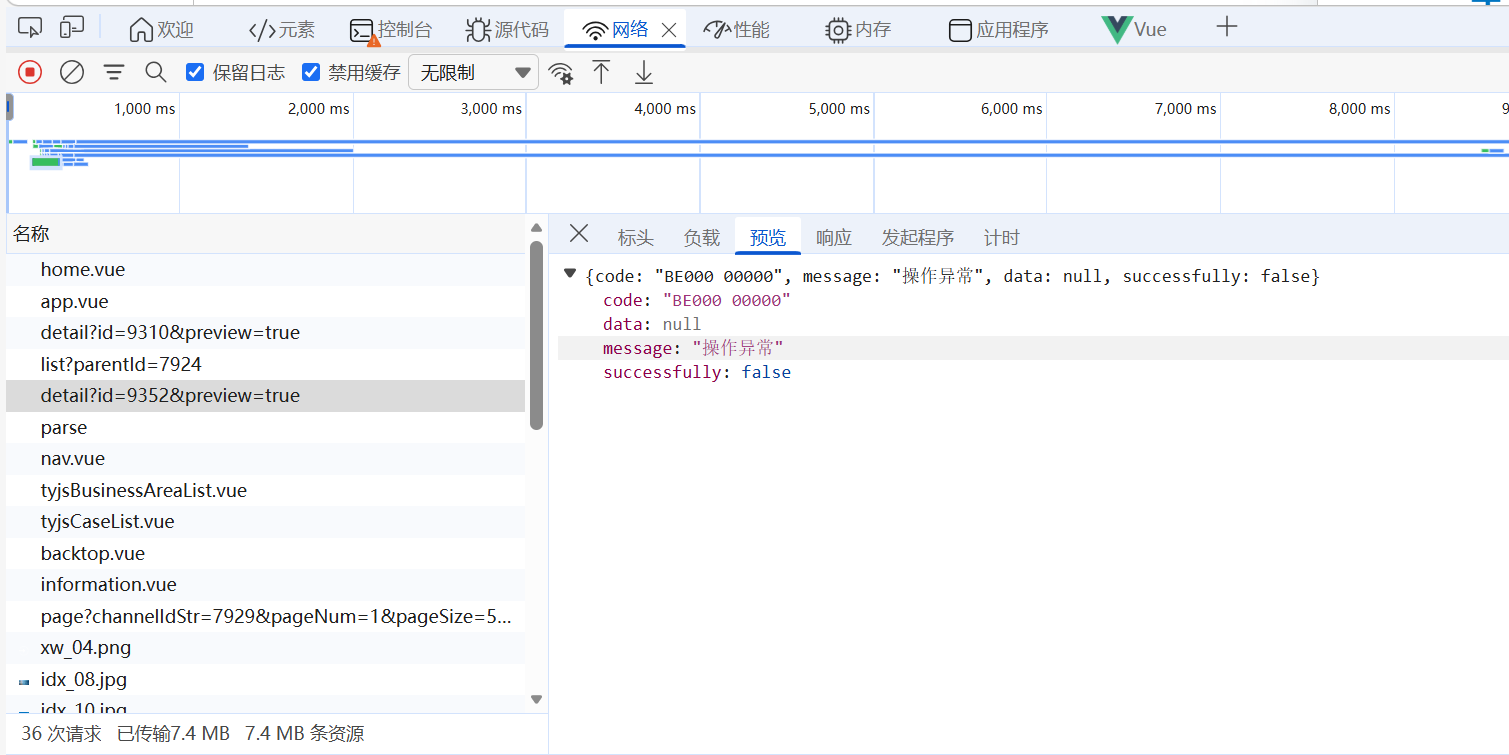Collapse the JSON response object triangle
This screenshot has width=1509, height=755.
[x=570, y=274]
